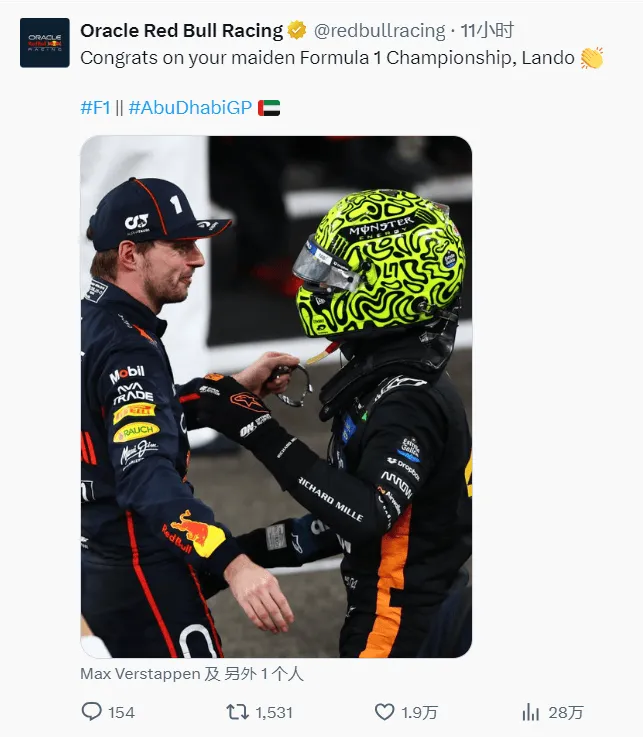Click the tweet text congratulating Lando
Screen dimensions: 643x737
pos(328,58)
